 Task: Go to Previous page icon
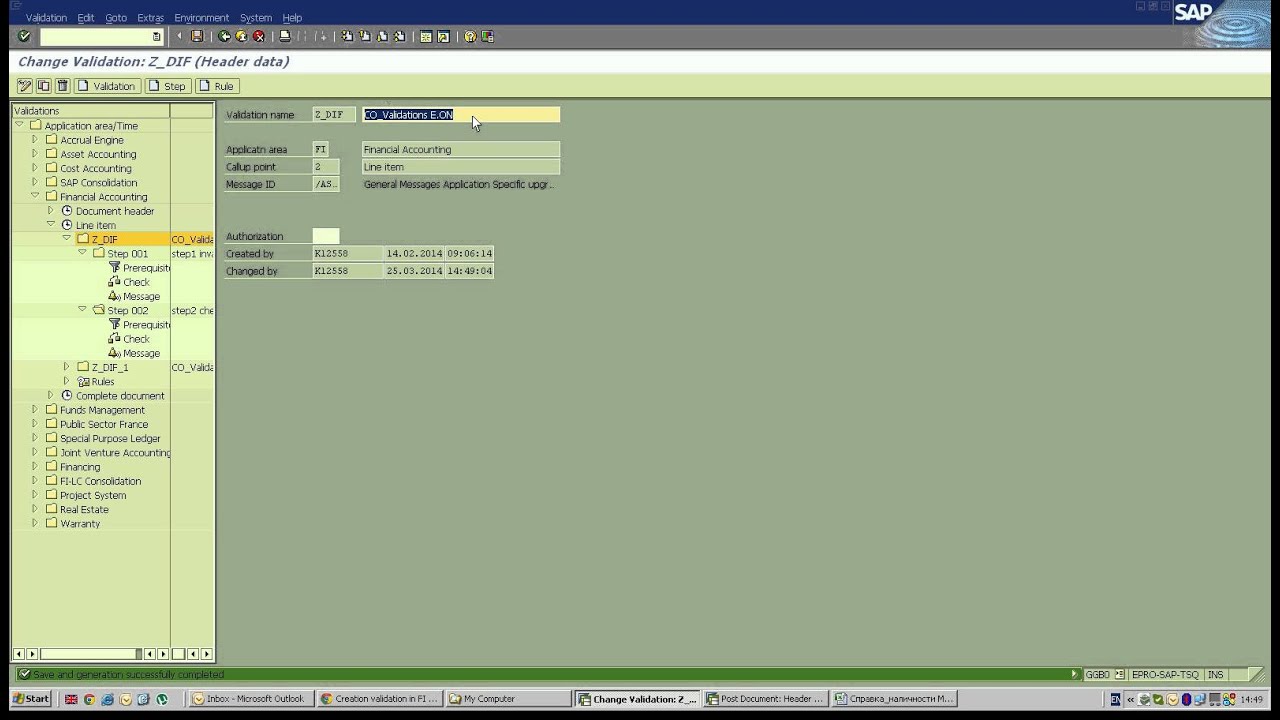[365, 36]
